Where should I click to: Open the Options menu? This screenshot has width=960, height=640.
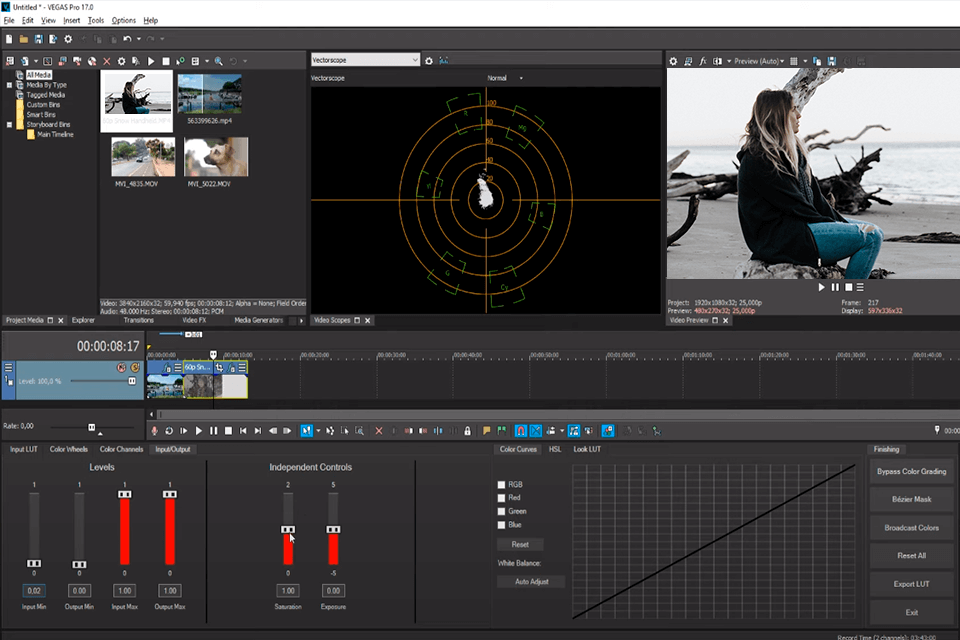tap(124, 20)
